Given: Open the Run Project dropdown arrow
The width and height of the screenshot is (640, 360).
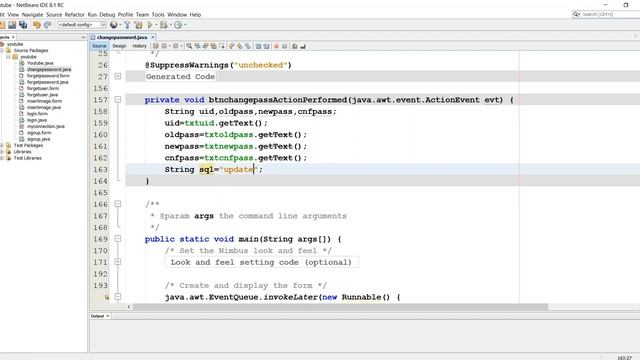Looking at the screenshot, I should (156, 25).
